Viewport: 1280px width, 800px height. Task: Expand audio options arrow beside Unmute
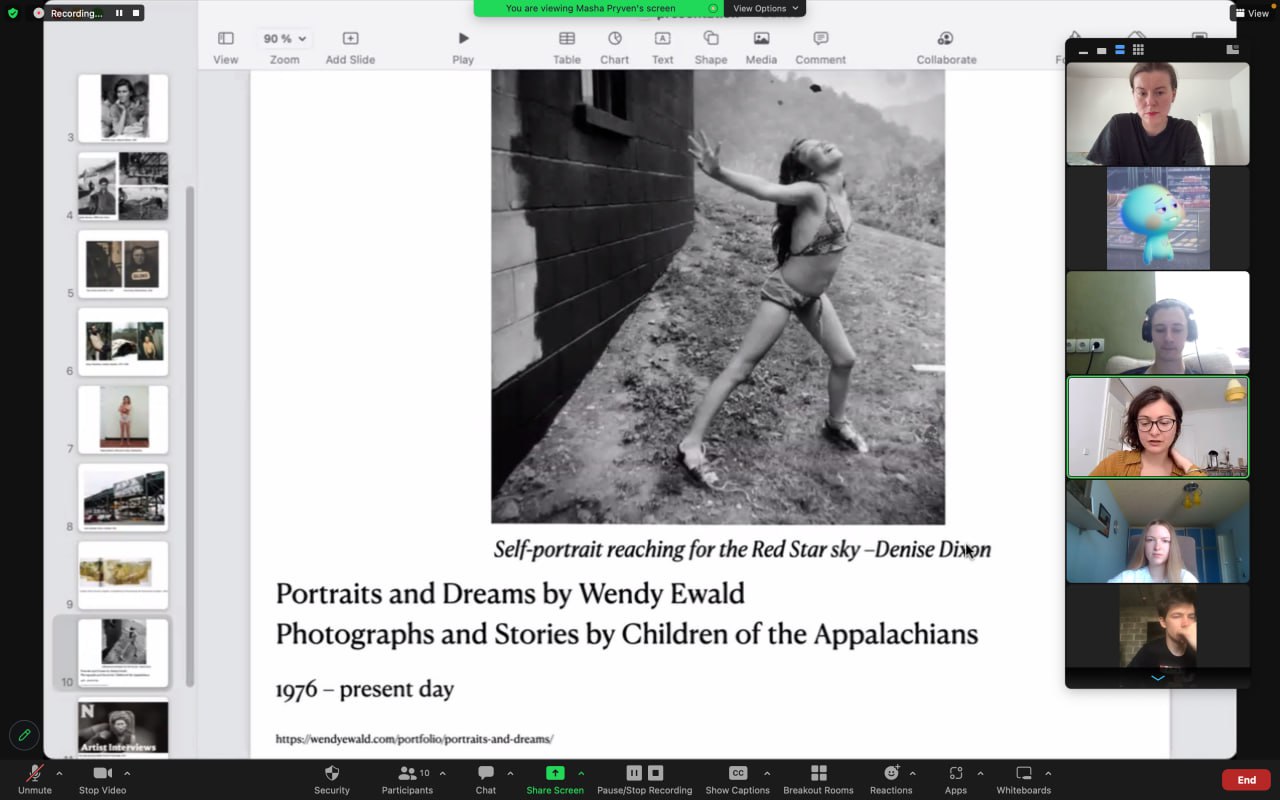[59, 773]
